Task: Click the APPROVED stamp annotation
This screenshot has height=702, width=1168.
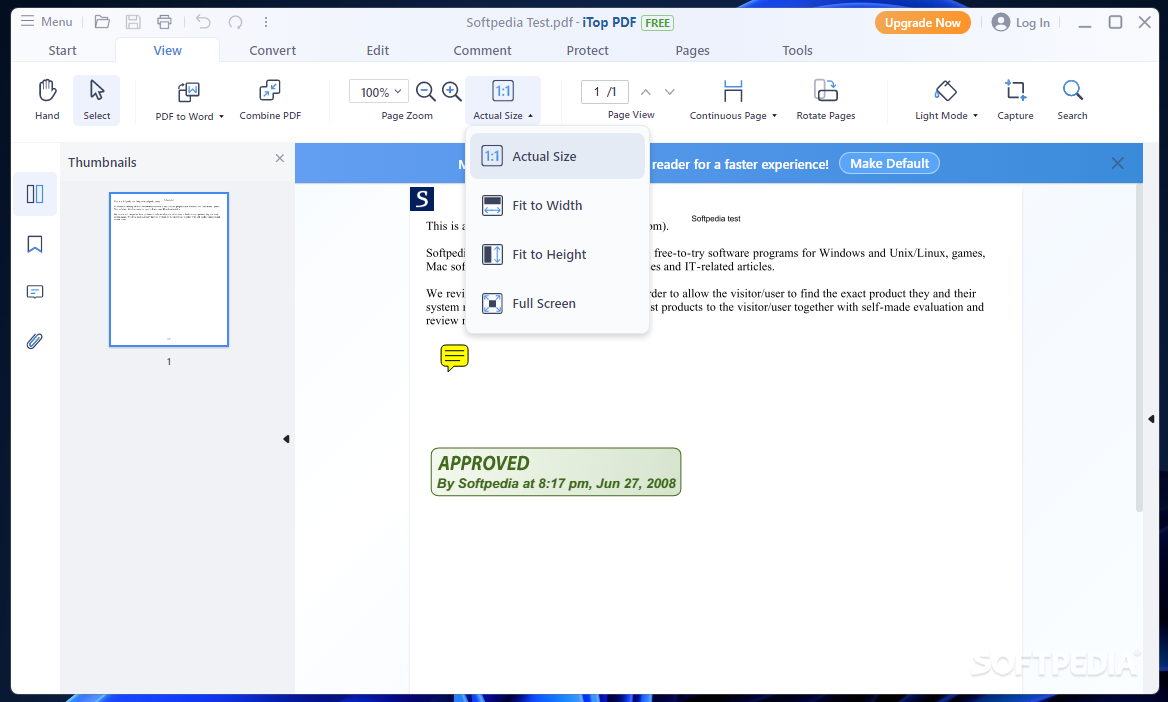Action: (x=556, y=472)
